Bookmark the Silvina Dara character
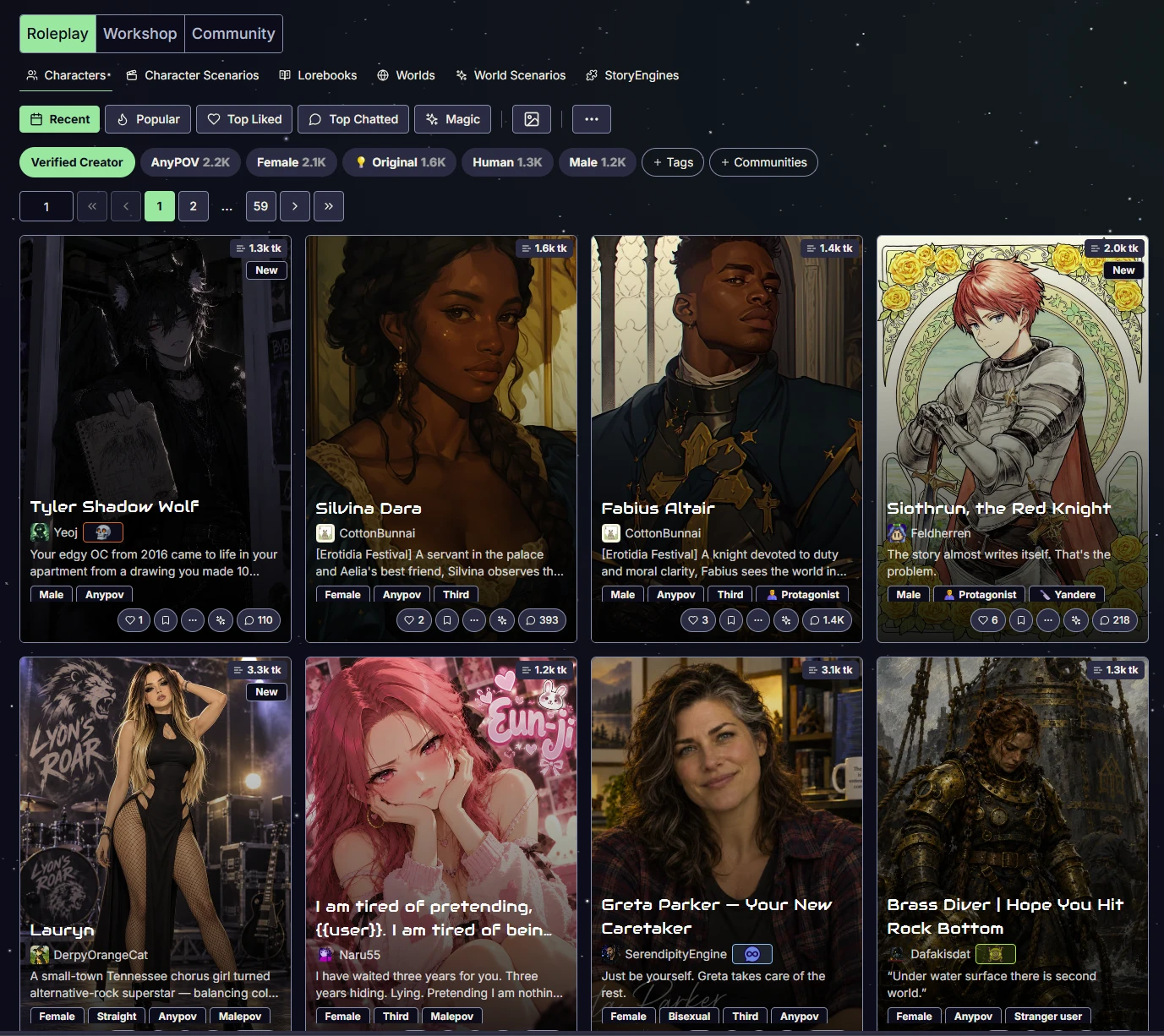The width and height of the screenshot is (1164, 1036). 447,620
